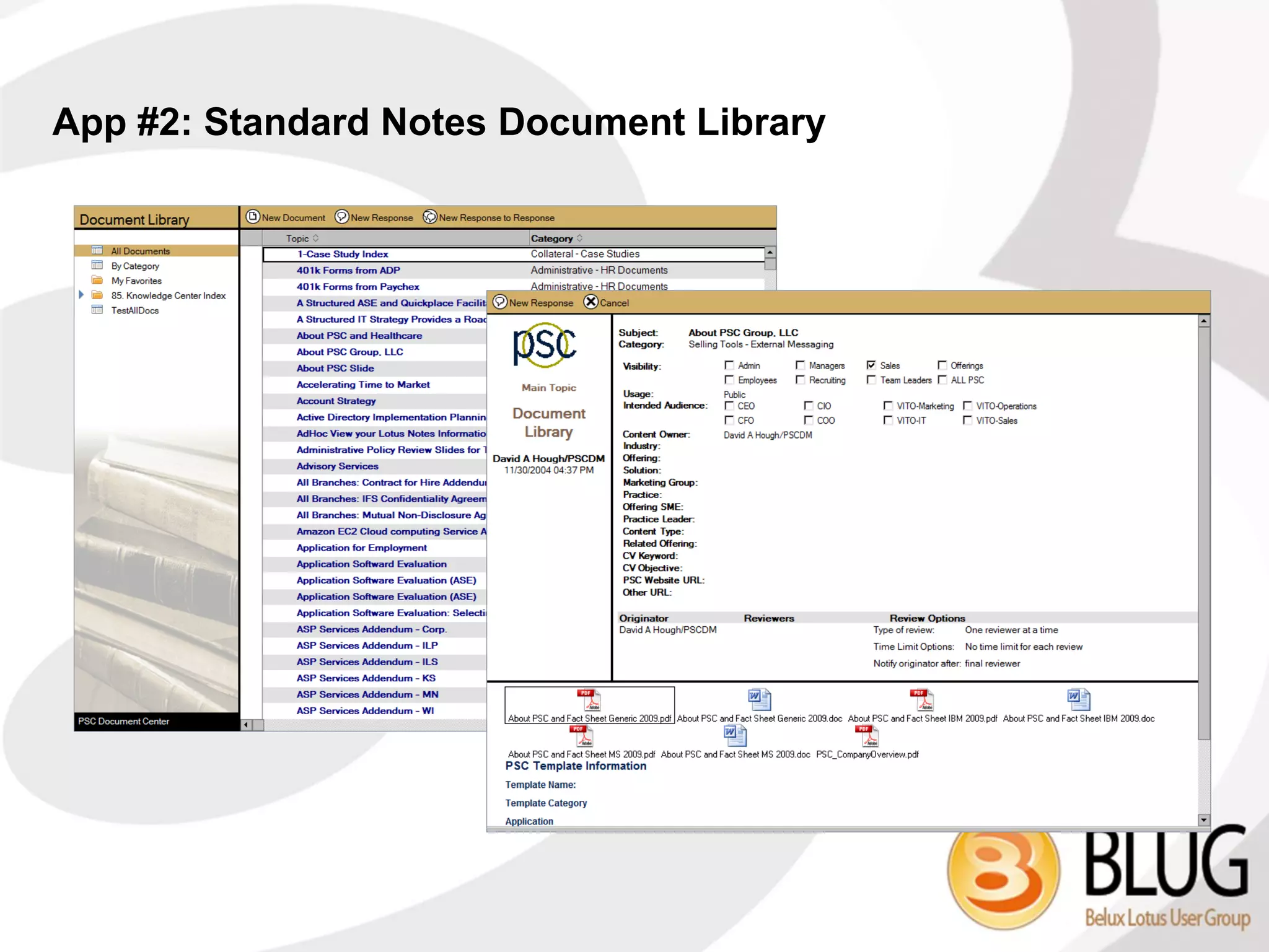Select By Category in navigation pane
This screenshot has width=1269, height=952.
135,266
